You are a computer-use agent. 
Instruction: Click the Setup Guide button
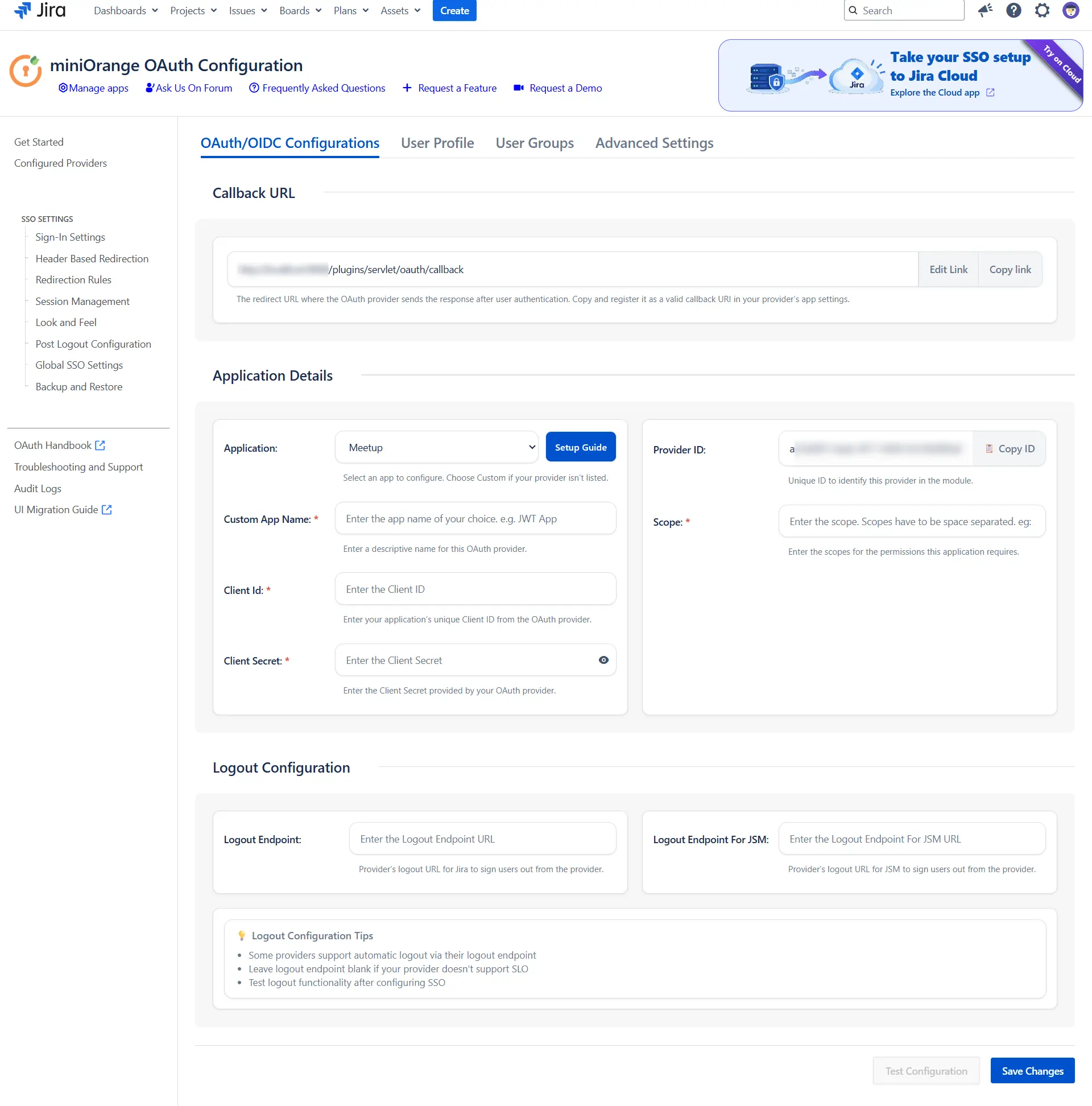[x=580, y=447]
